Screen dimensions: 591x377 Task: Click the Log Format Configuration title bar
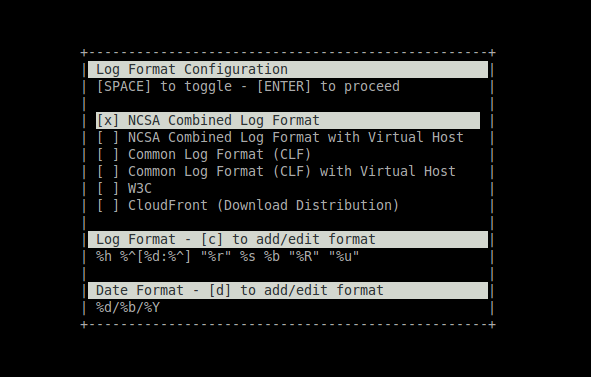[288, 69]
